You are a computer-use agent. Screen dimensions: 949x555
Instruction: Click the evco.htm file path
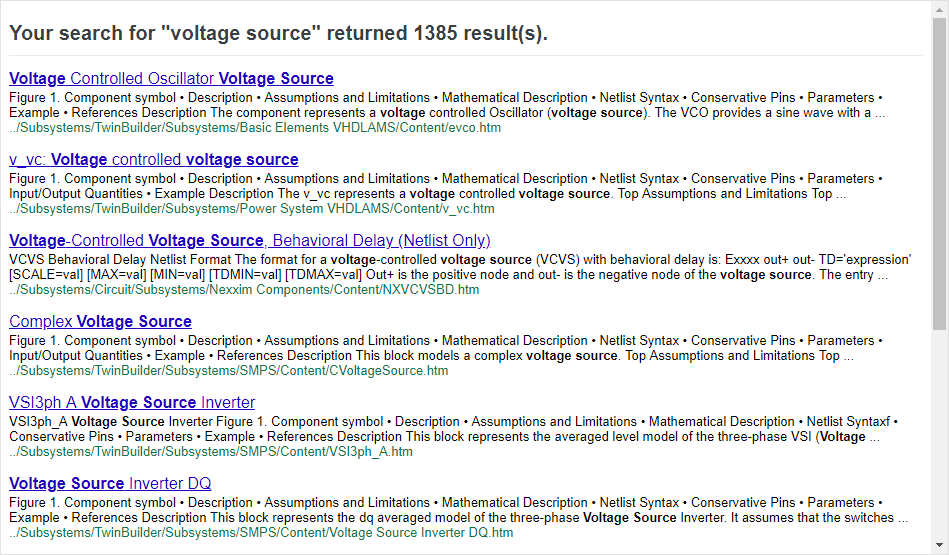pyautogui.click(x=255, y=128)
